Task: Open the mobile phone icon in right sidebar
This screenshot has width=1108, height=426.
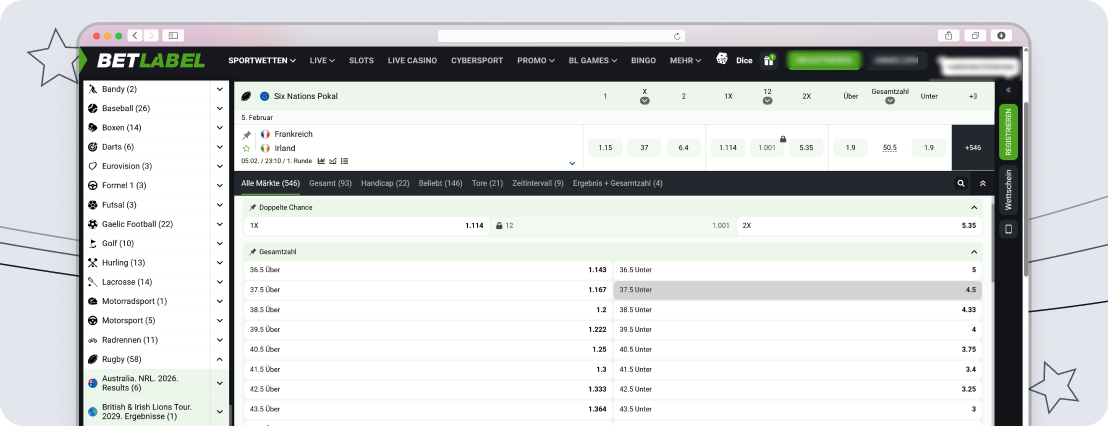Action: pos(1008,229)
